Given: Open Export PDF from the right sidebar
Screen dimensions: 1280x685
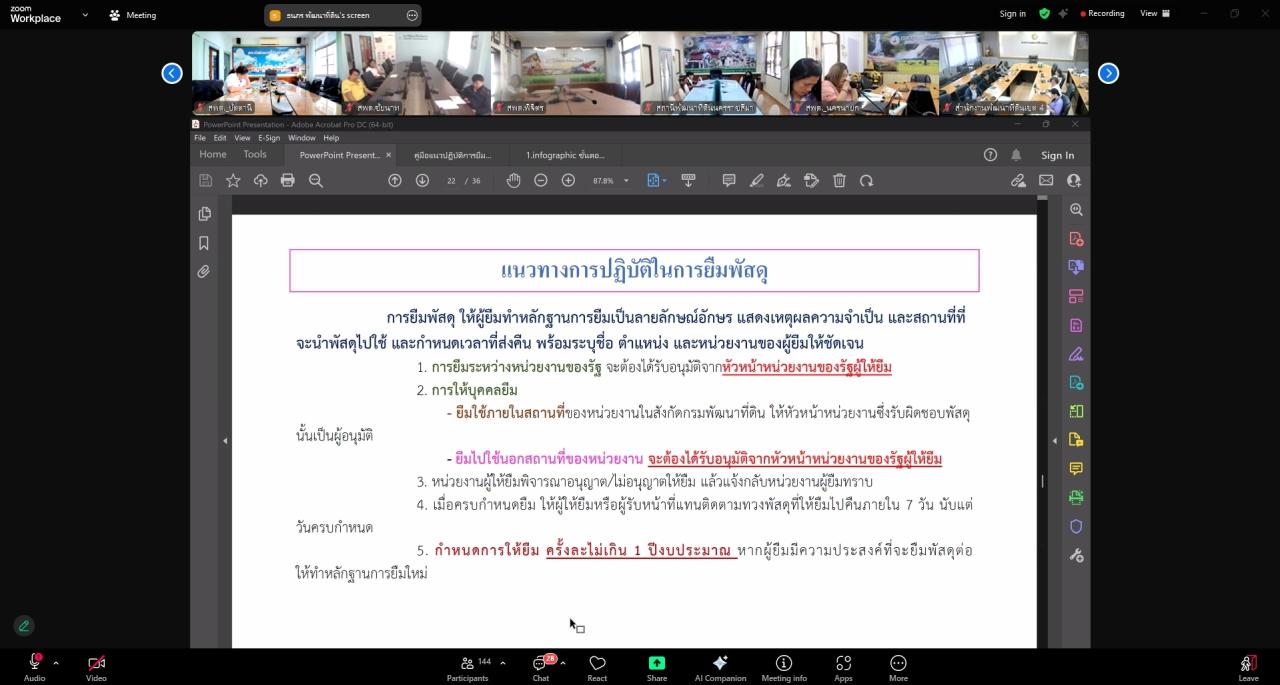Looking at the screenshot, I should pyautogui.click(x=1076, y=267).
